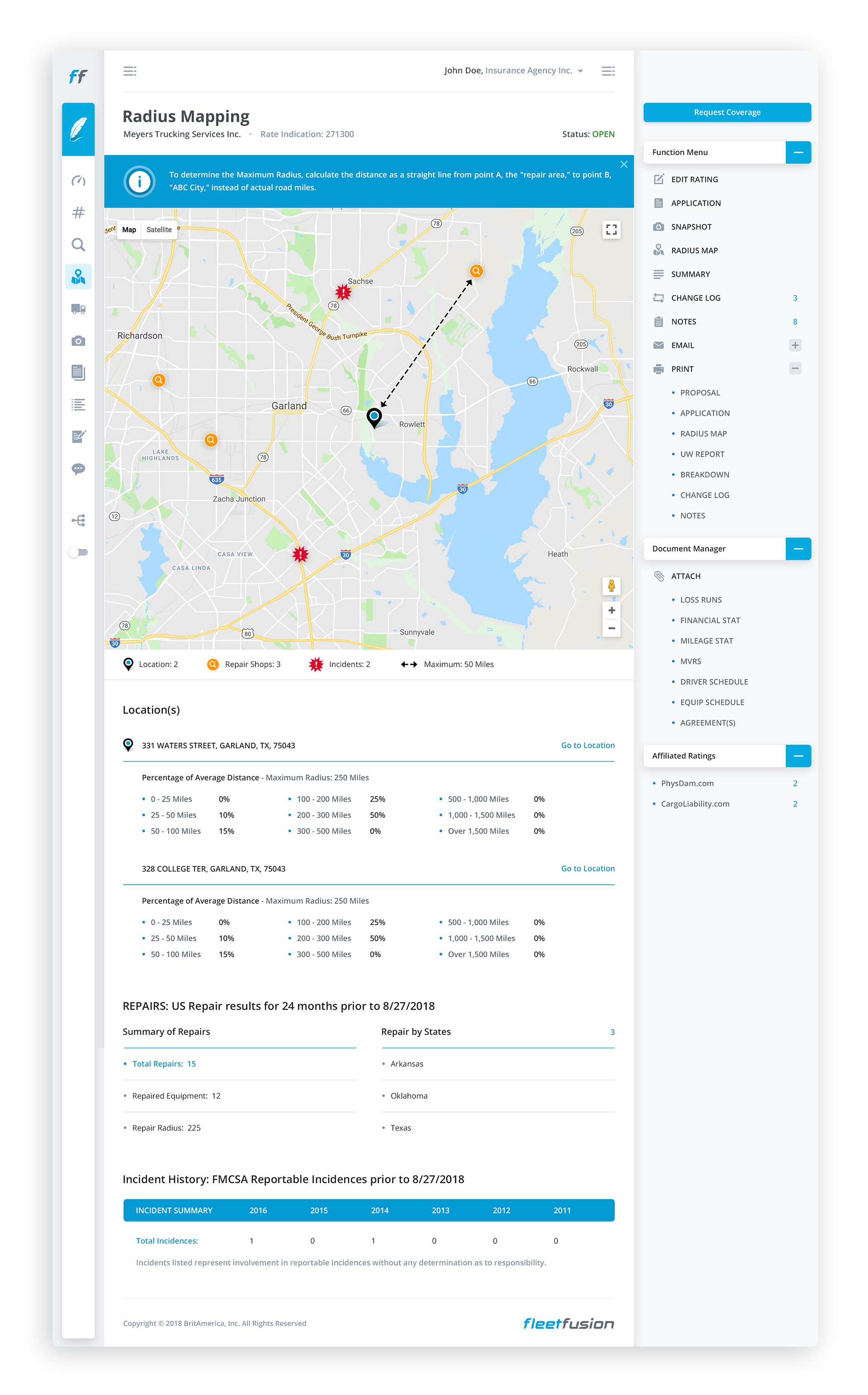The width and height of the screenshot is (868, 1395).
Task: Collapse the Affiliated Ratings panel
Action: coord(798,756)
